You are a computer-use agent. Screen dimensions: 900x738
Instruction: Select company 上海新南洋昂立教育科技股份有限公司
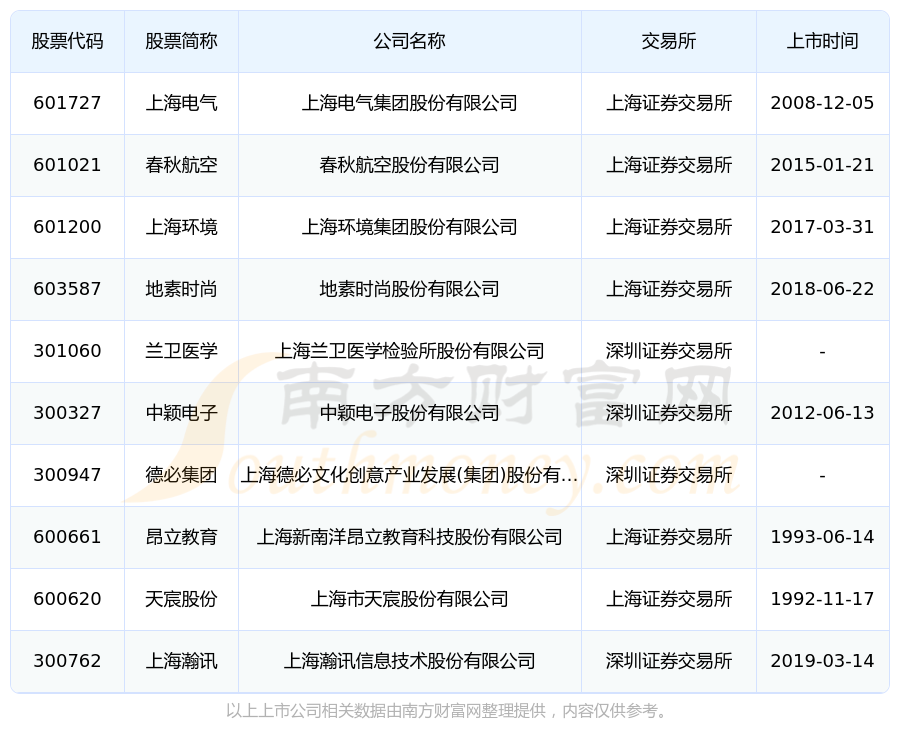pos(410,537)
